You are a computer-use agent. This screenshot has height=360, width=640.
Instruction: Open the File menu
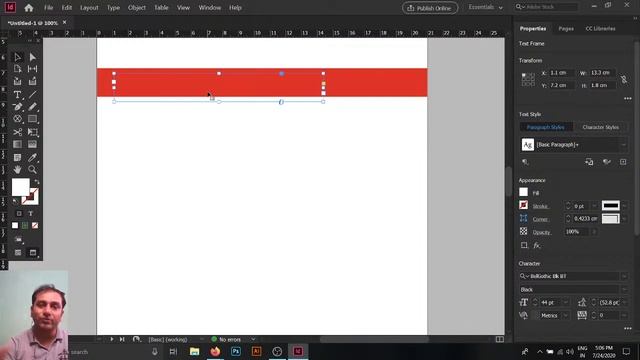pyautogui.click(x=49, y=8)
